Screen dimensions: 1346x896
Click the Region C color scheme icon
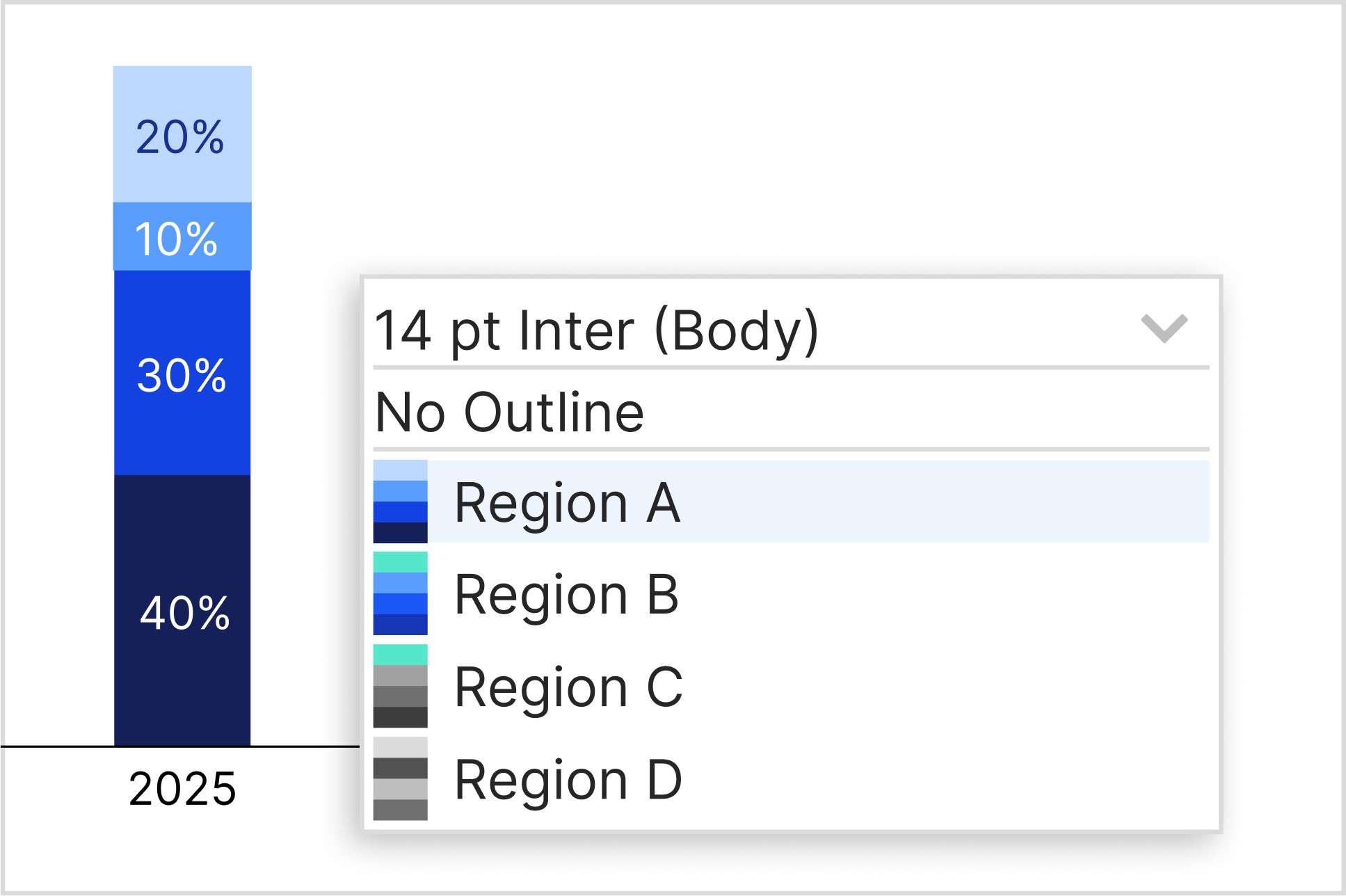point(400,686)
